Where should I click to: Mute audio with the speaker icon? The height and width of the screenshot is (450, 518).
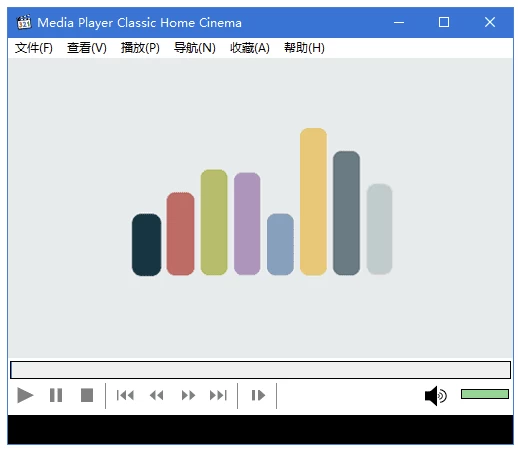click(435, 396)
